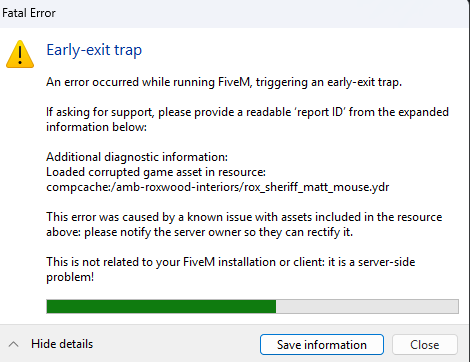The width and height of the screenshot is (470, 362).
Task: Click the sentence about error running FiveM
Action: (224, 82)
